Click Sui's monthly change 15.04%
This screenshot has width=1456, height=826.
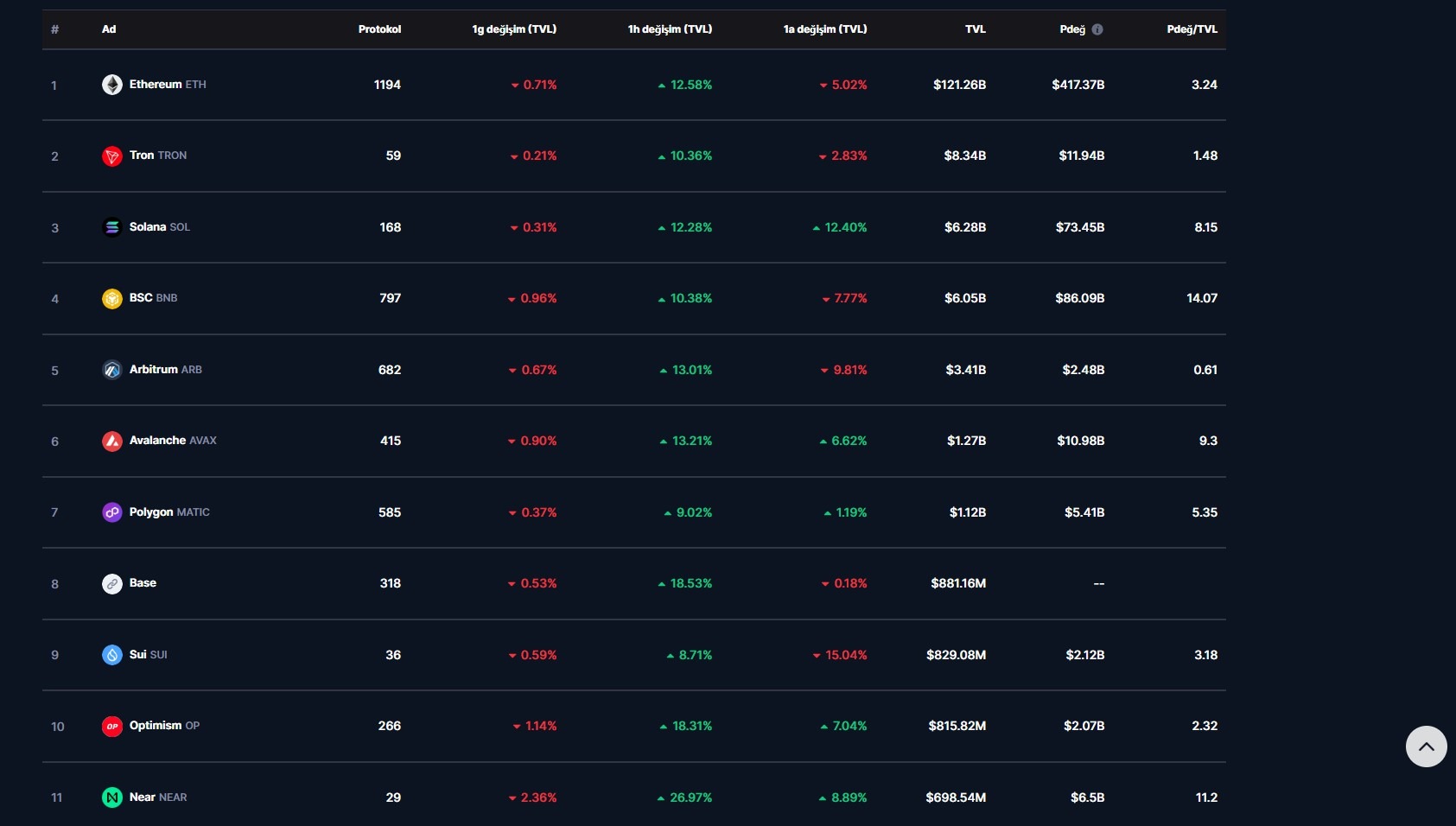coord(840,655)
